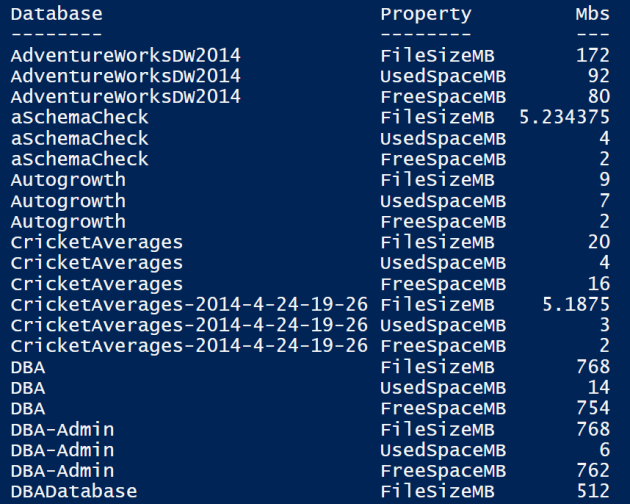The image size is (630, 504).
Task: Click AdventureWorksDW2014 in the UsedSpaceMB row
Action: click(x=125, y=76)
